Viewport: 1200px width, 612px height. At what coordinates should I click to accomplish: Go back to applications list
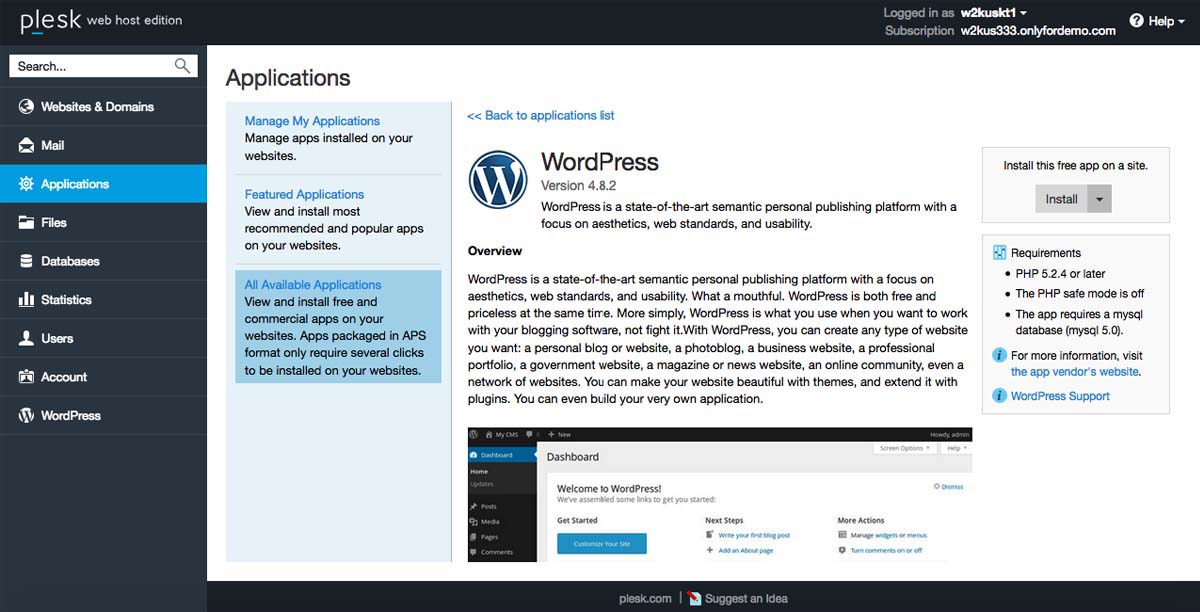pos(541,115)
